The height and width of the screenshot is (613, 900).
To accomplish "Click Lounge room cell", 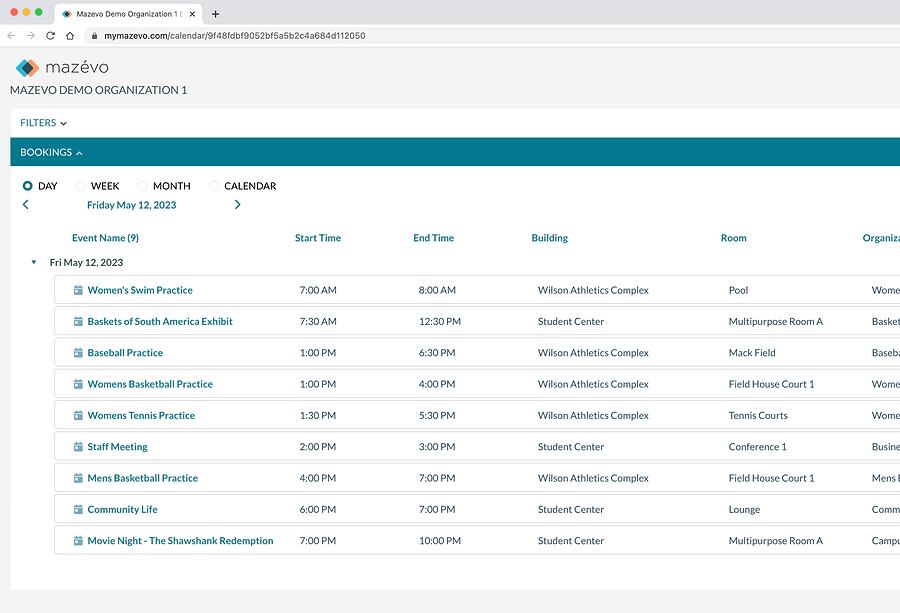I will 744,509.
